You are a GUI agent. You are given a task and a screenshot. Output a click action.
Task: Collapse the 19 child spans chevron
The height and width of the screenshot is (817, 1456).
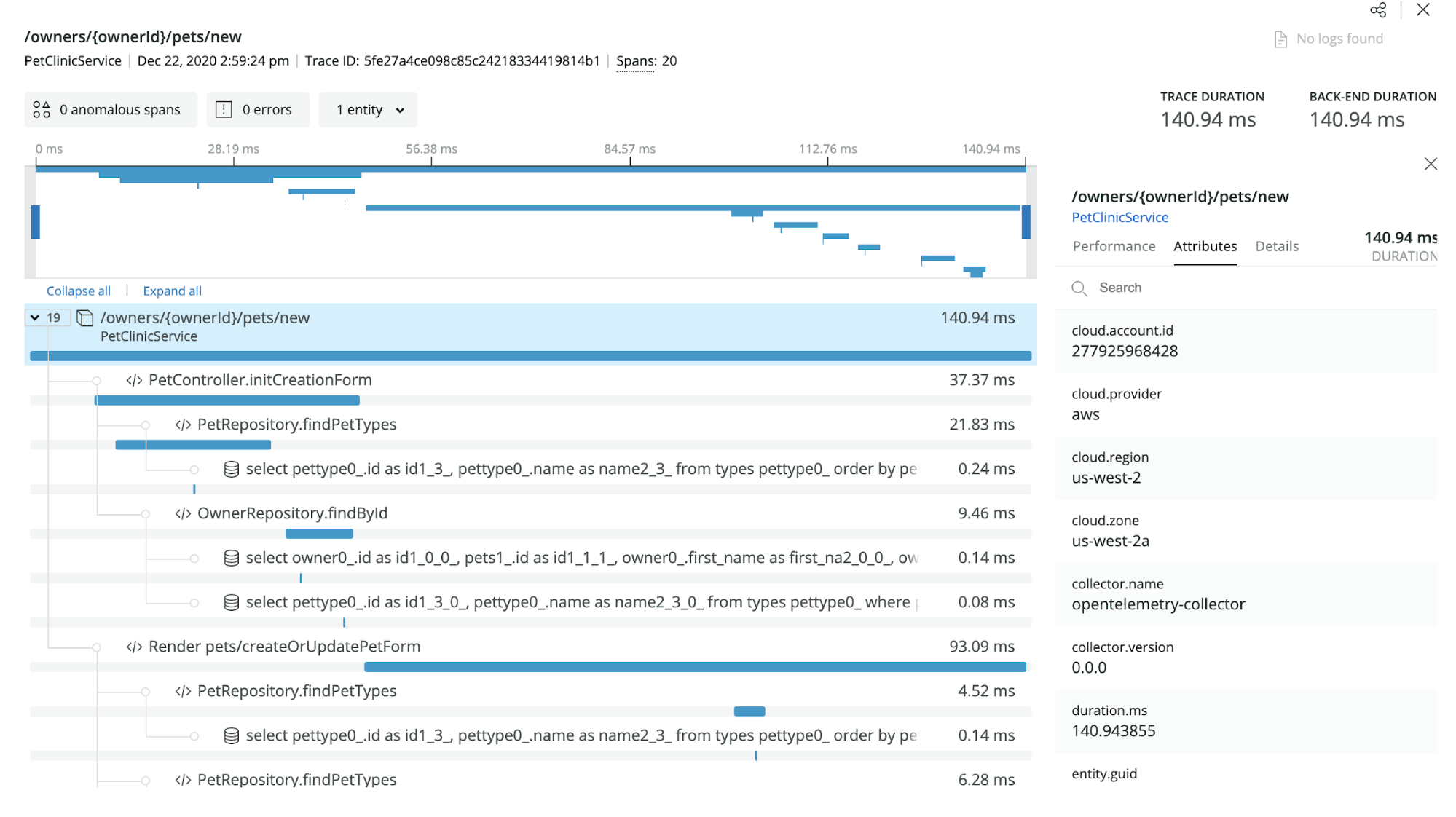point(35,318)
